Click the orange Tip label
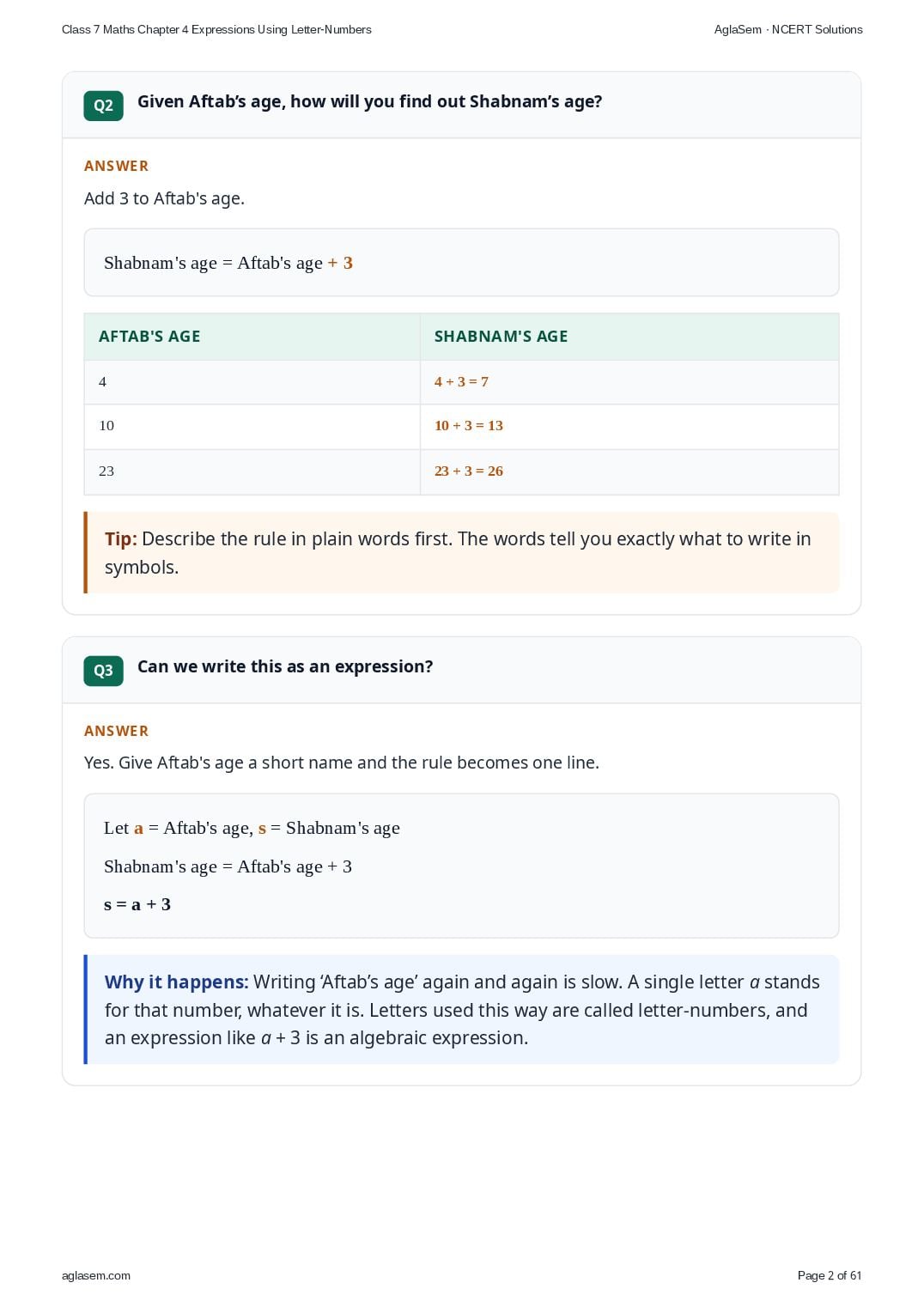 [x=121, y=539]
